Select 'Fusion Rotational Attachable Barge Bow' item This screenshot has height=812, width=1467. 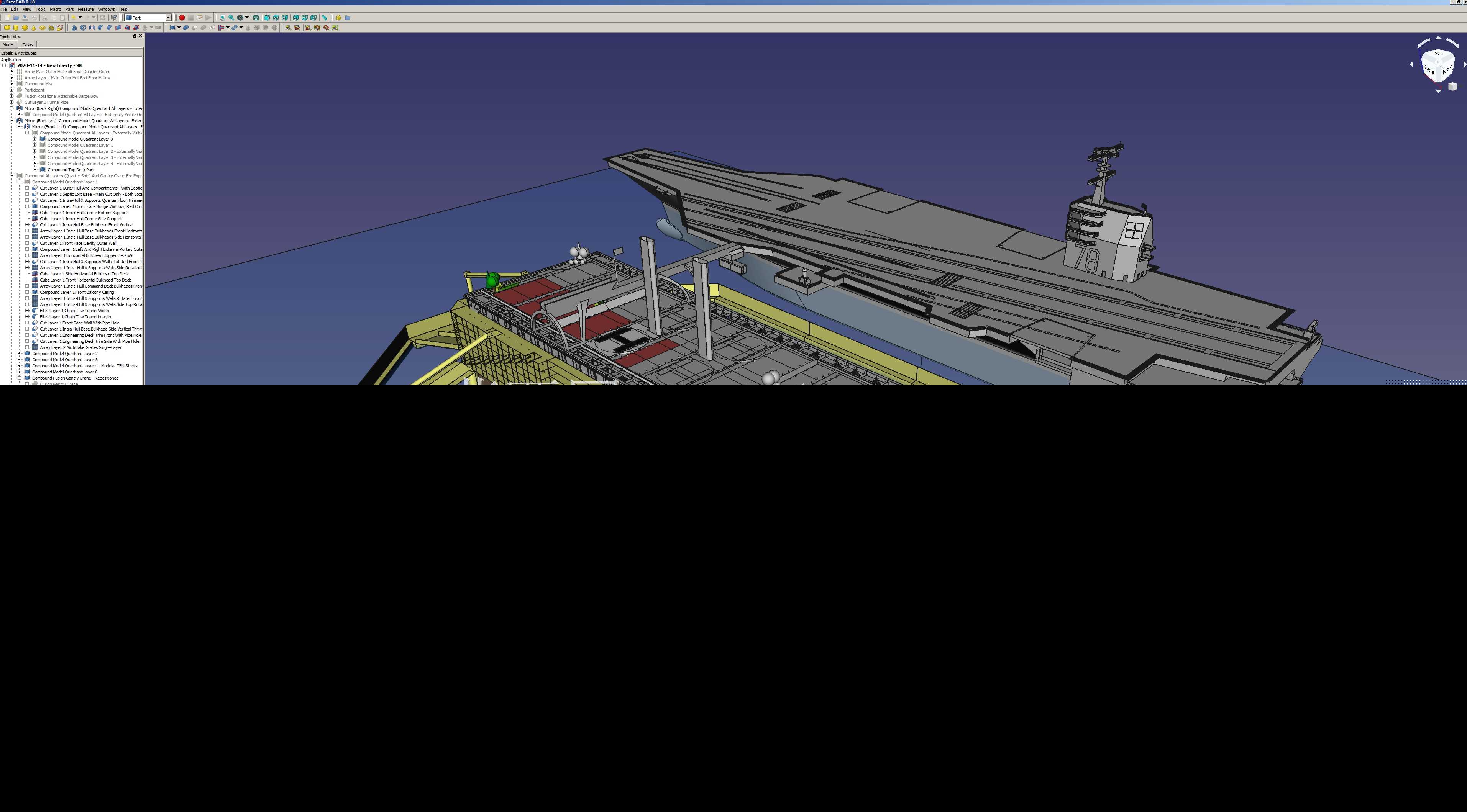point(61,96)
